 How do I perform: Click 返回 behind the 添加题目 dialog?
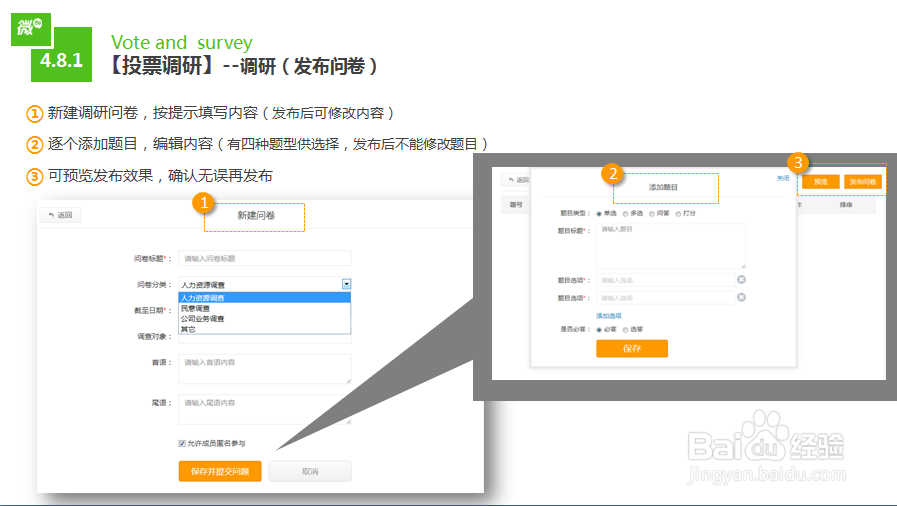(518, 180)
